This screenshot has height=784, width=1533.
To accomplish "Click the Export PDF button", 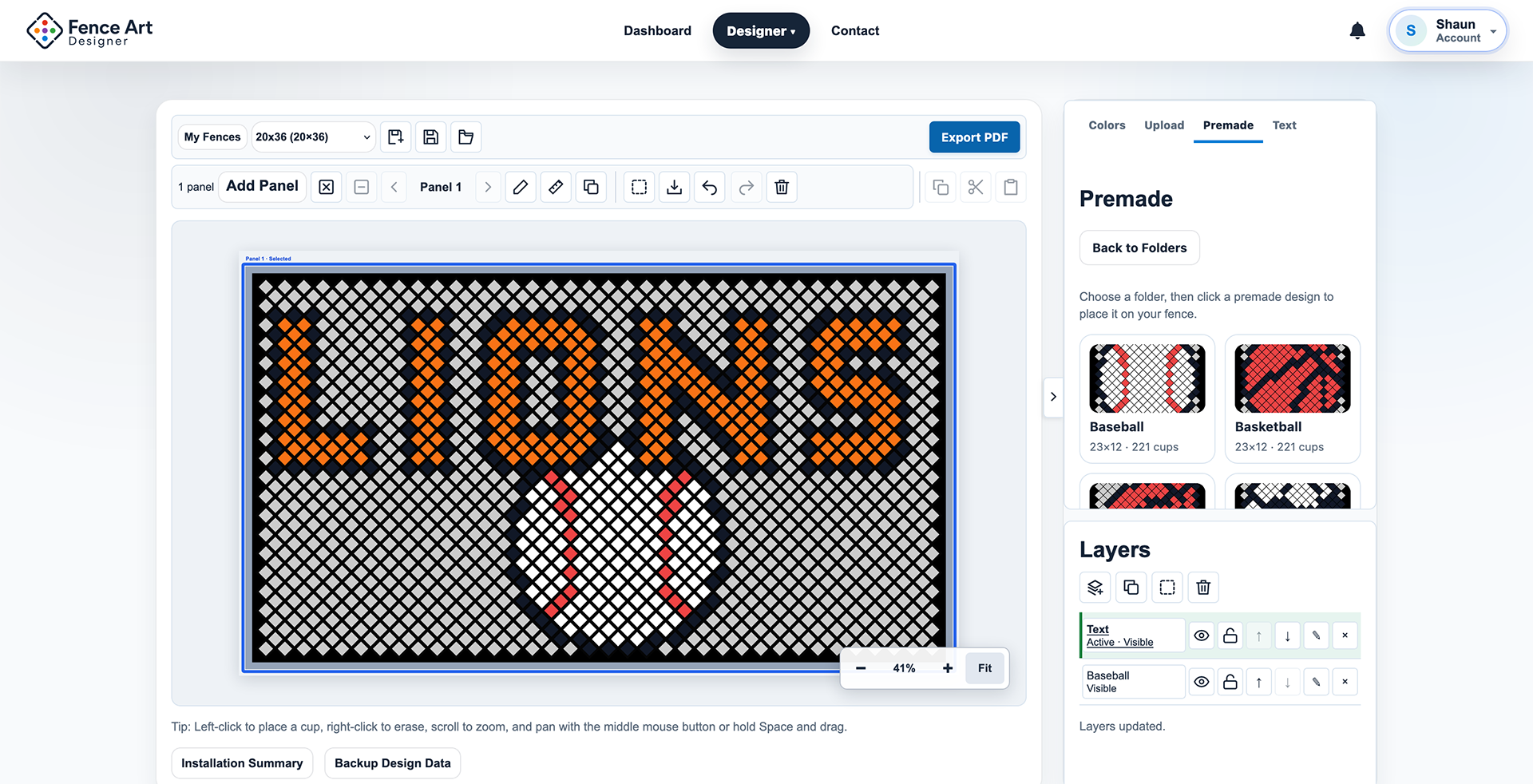I will point(974,137).
